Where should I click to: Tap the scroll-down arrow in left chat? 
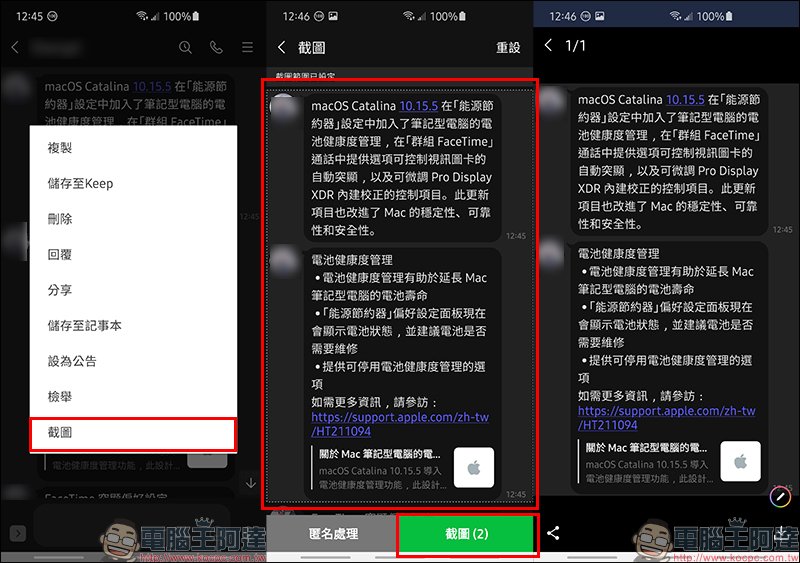[251, 483]
